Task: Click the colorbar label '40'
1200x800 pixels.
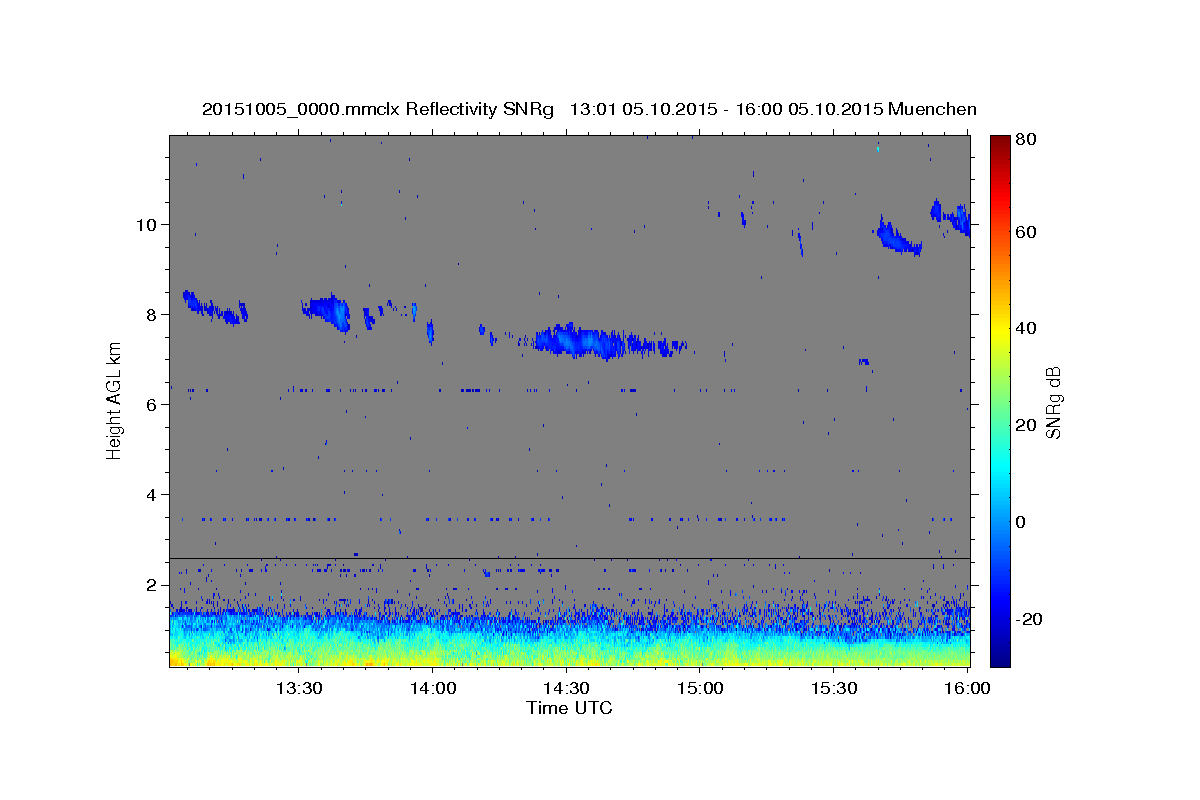Action: pos(1028,328)
